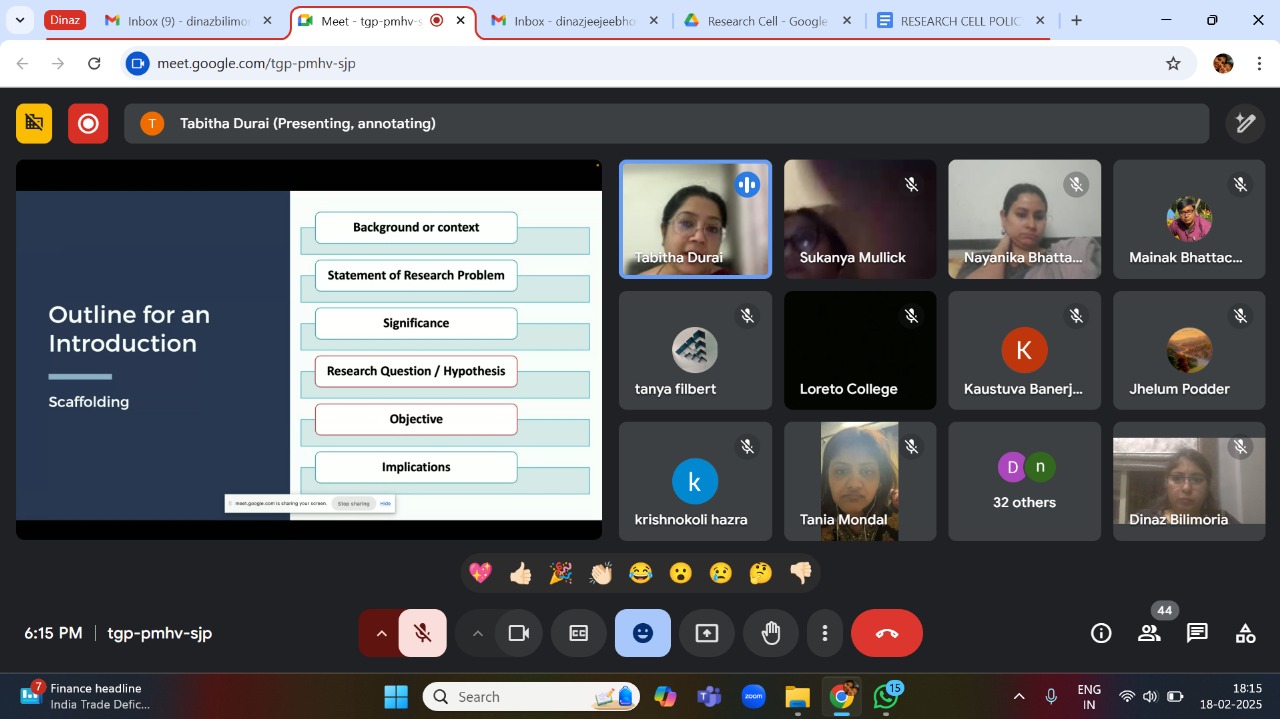Click the Stop sharing button
The width and height of the screenshot is (1280, 719).
[353, 504]
